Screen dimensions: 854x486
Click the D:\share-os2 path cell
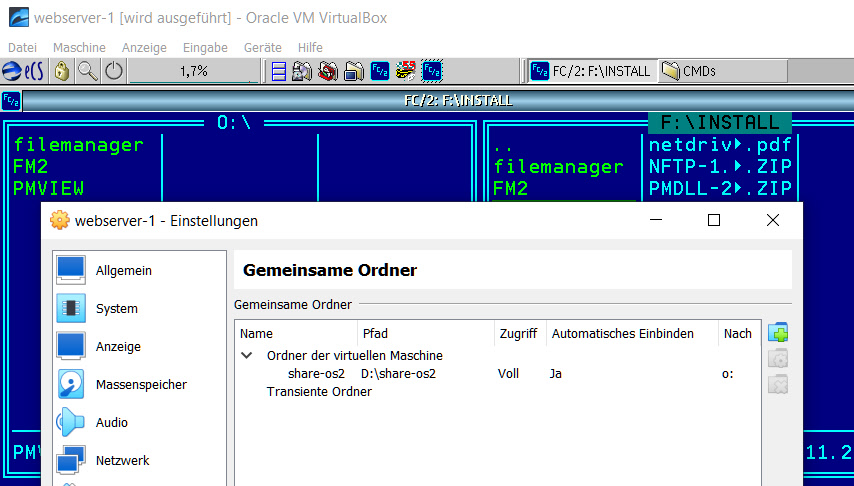[x=398, y=374]
